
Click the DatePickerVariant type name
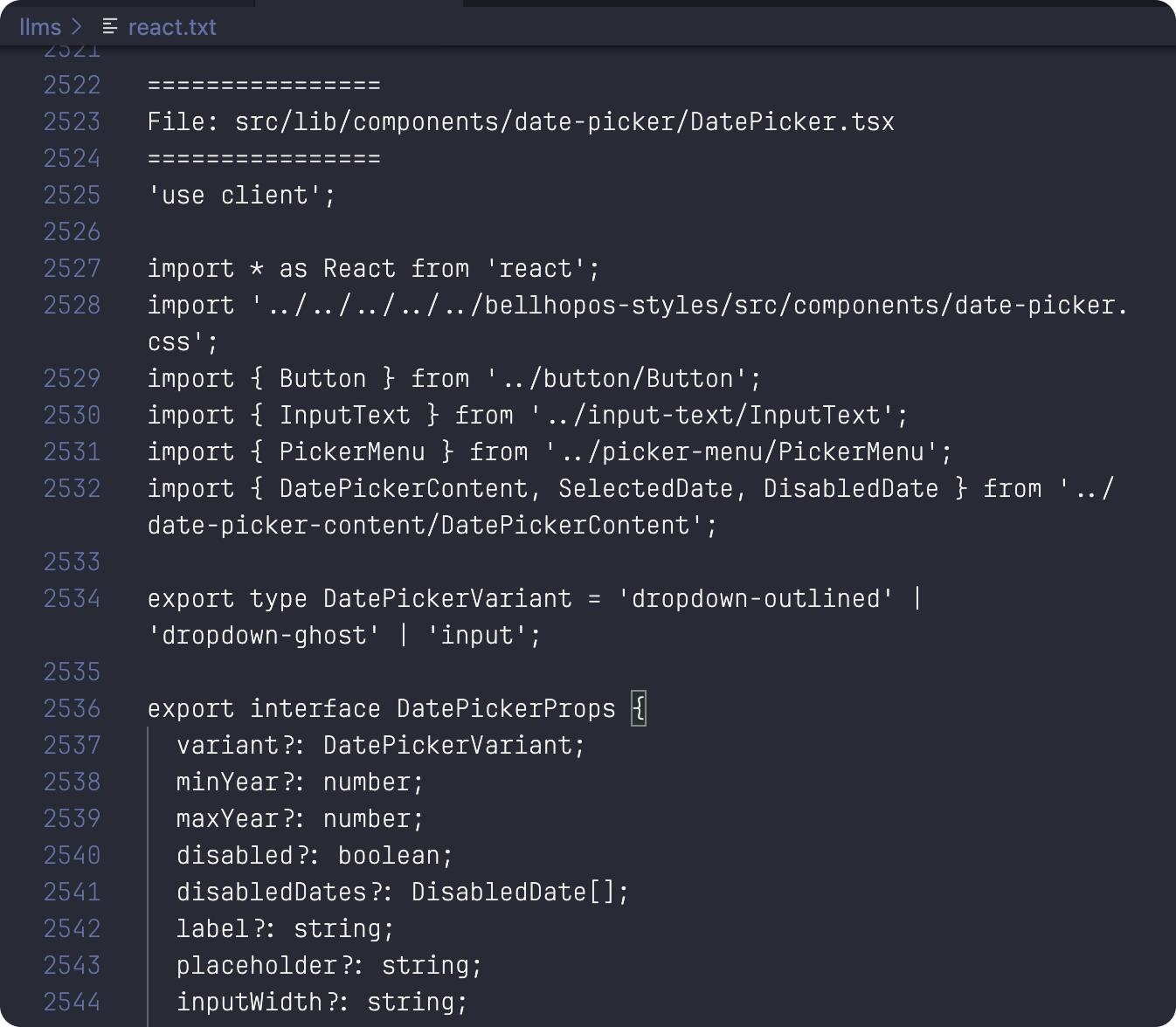[446, 598]
